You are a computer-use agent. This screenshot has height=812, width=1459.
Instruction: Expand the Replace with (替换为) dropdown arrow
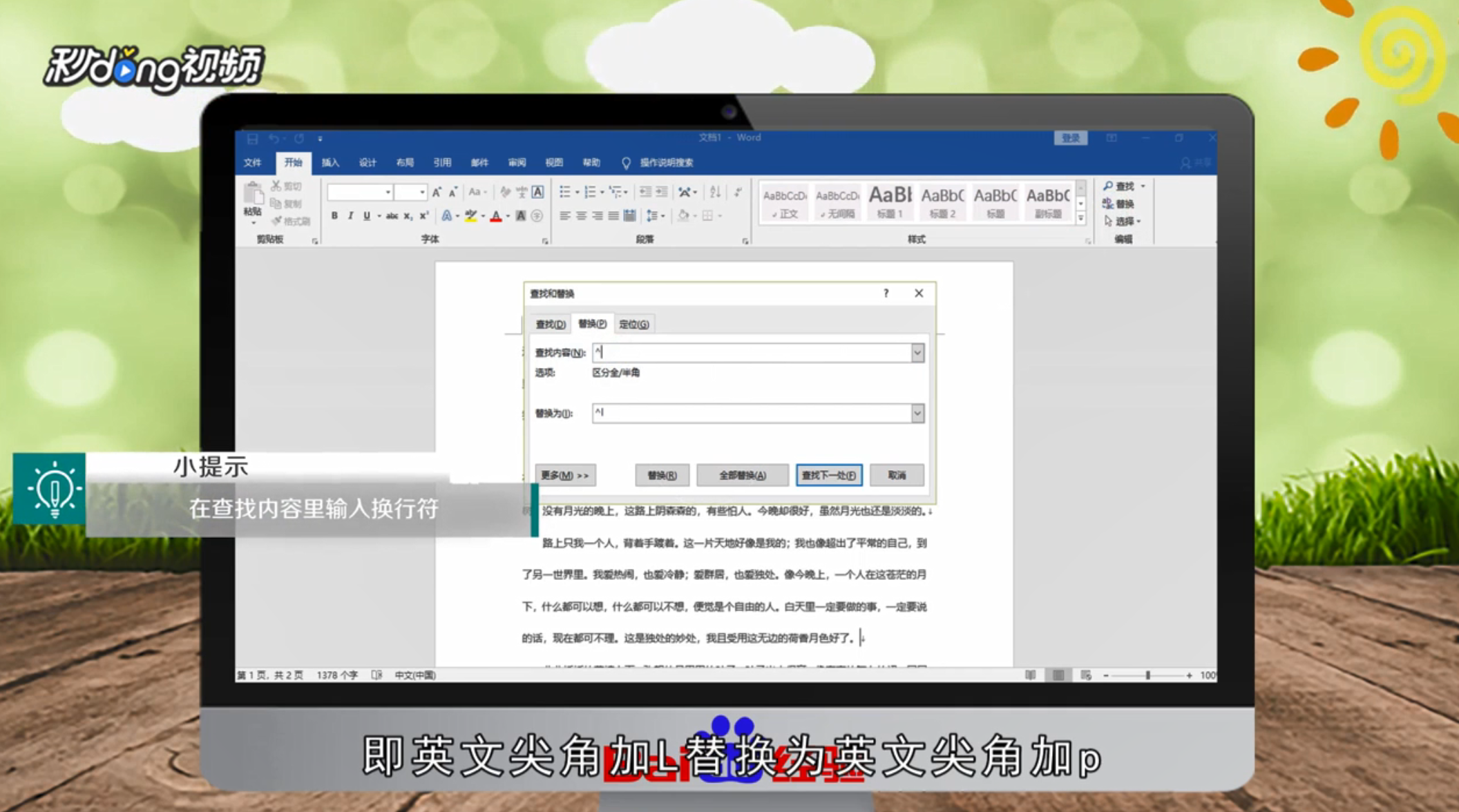click(x=917, y=413)
